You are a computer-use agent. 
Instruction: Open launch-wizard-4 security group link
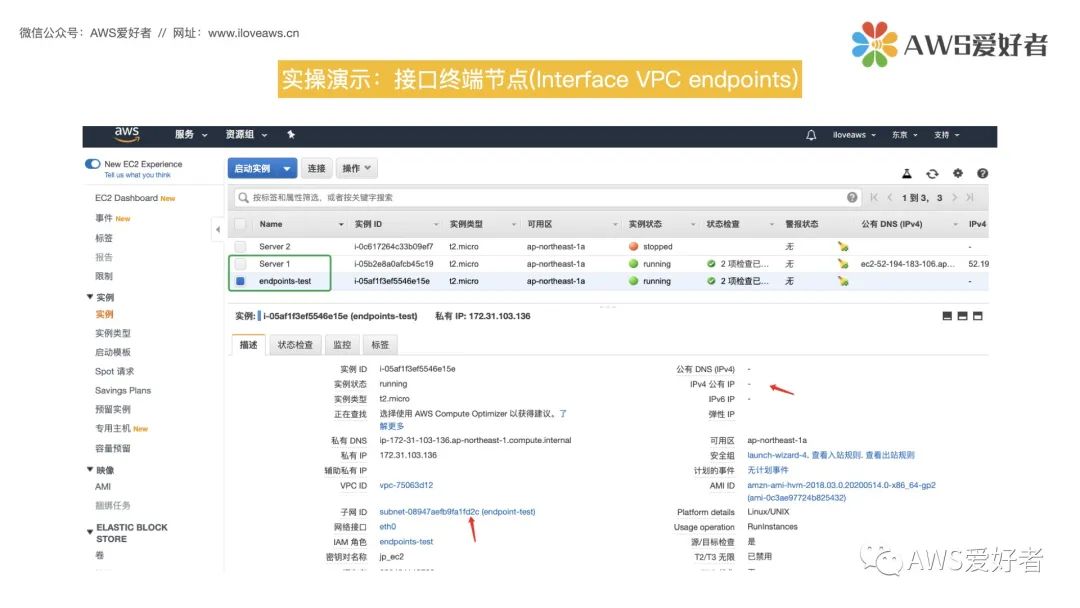click(778, 455)
